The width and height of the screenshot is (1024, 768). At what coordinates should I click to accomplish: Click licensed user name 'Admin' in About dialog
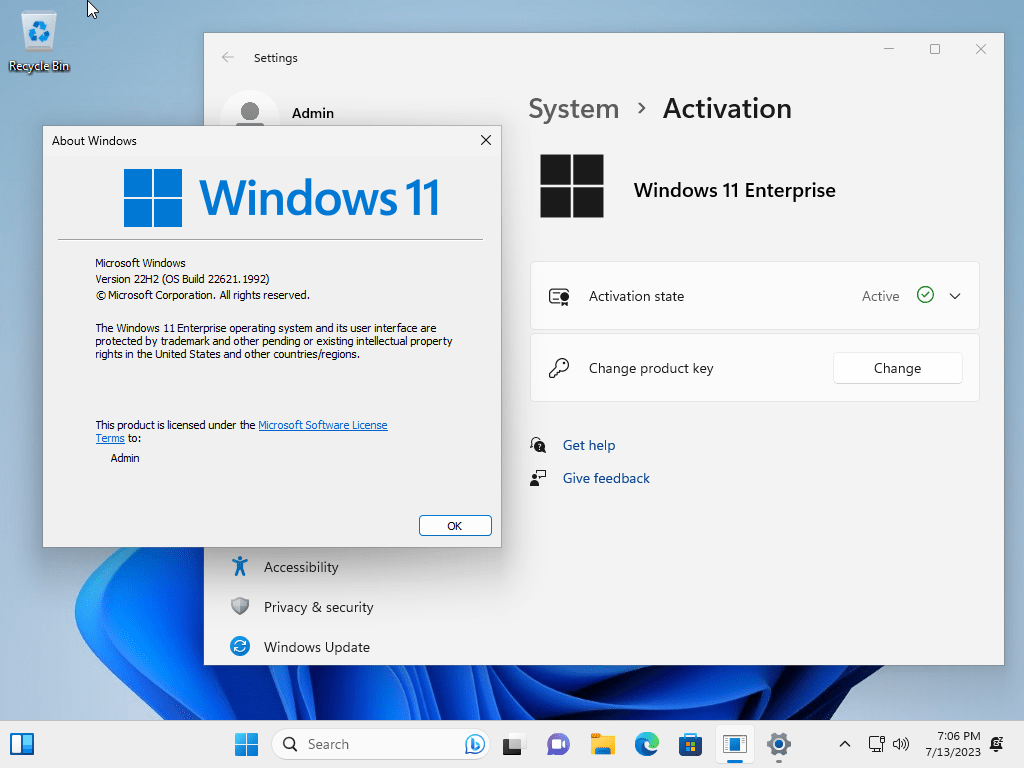[125, 458]
